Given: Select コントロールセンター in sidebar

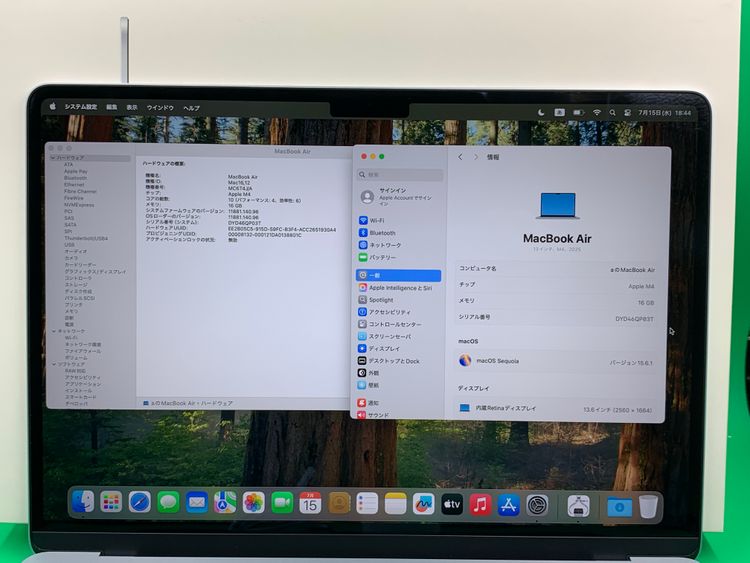Looking at the screenshot, I should pos(390,324).
